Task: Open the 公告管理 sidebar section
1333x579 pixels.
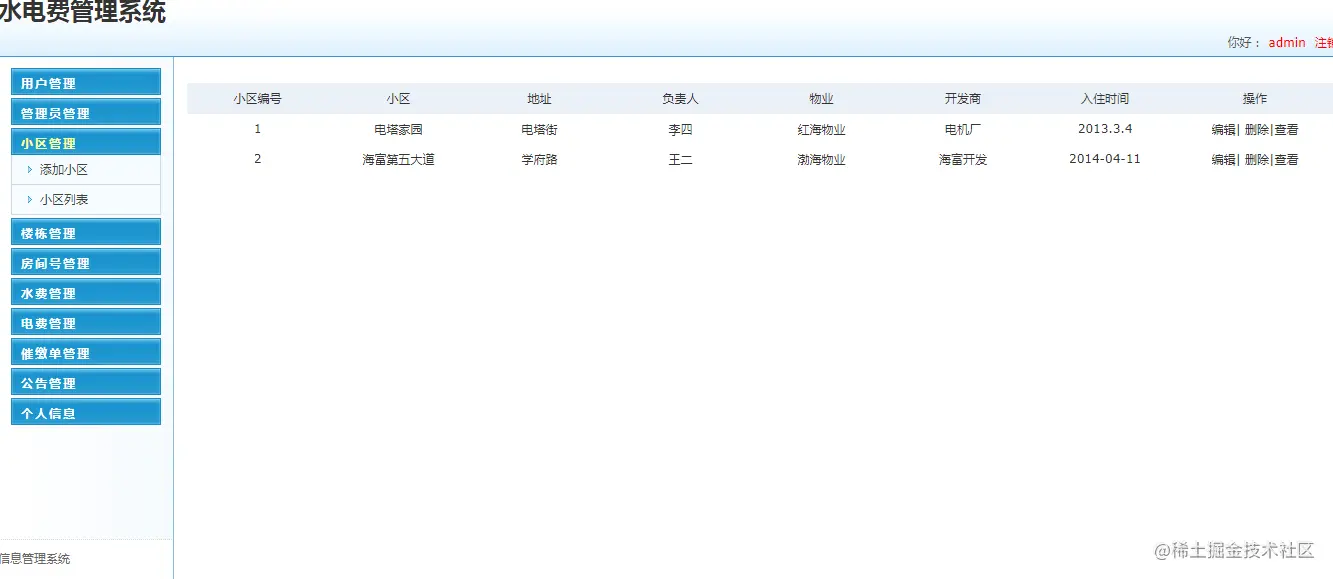Action: pyautogui.click(x=85, y=381)
